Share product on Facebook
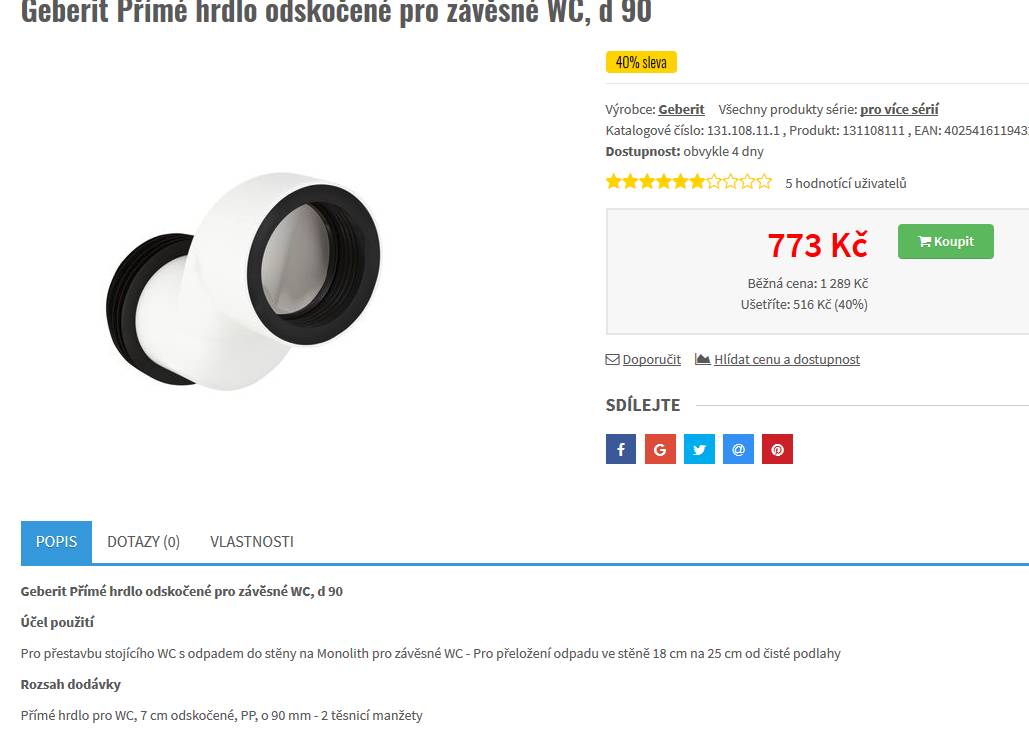The width and height of the screenshot is (1029, 740). (x=621, y=449)
